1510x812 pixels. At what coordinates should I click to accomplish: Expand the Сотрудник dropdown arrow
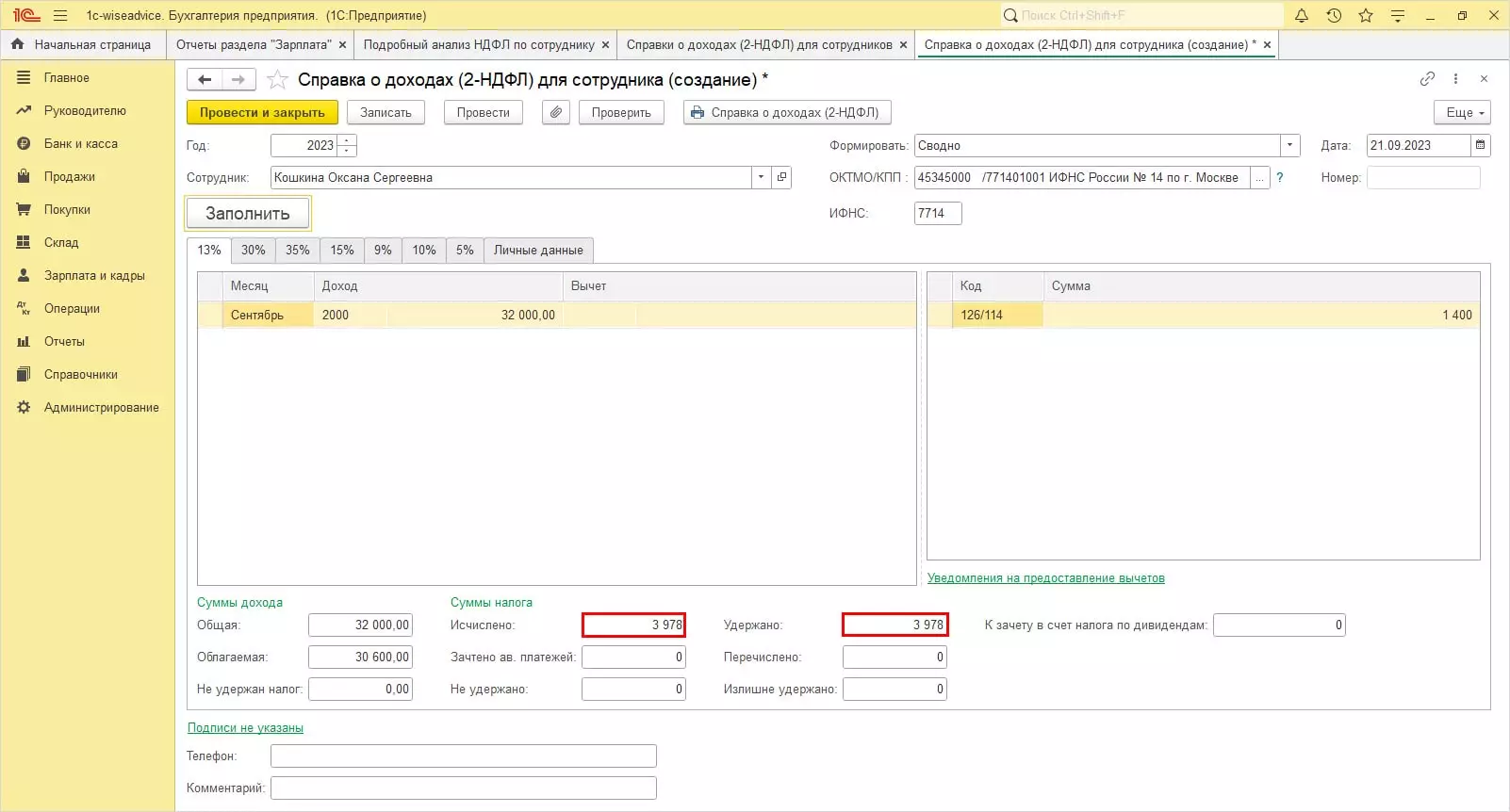[x=761, y=177]
